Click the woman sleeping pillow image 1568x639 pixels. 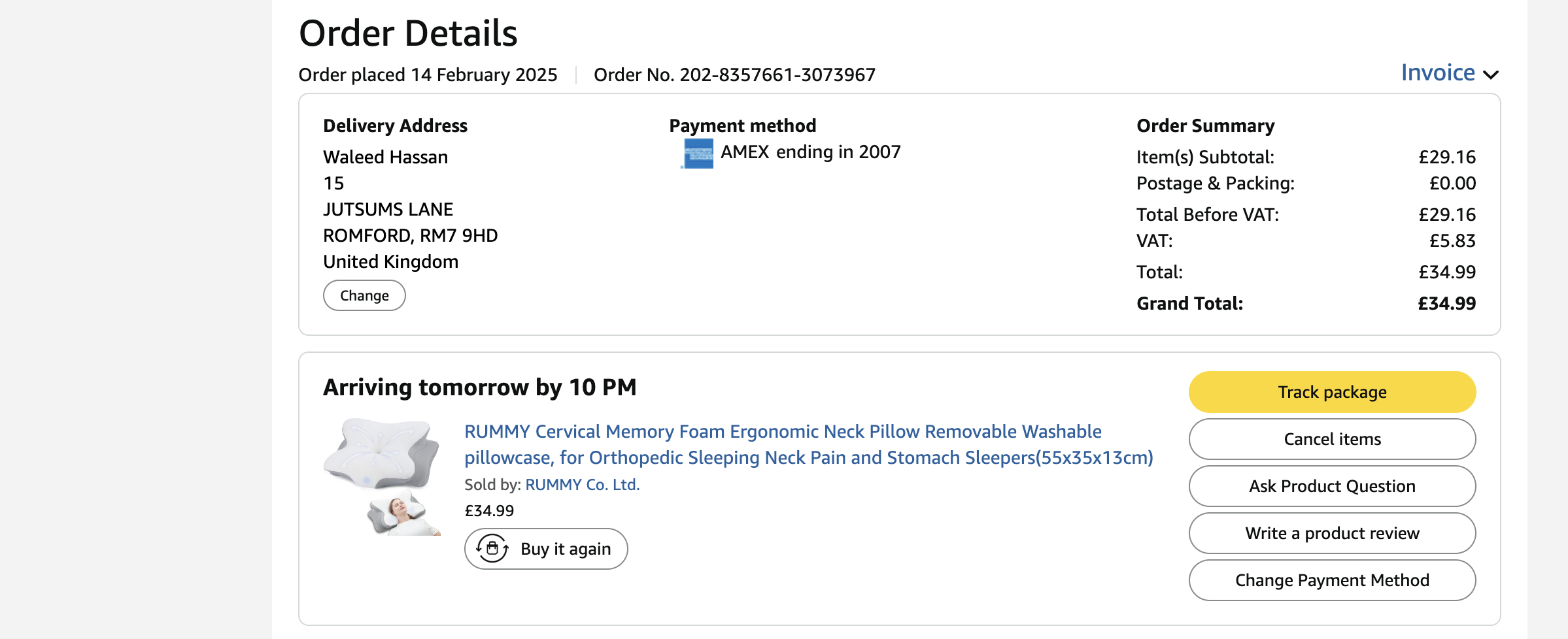[403, 514]
